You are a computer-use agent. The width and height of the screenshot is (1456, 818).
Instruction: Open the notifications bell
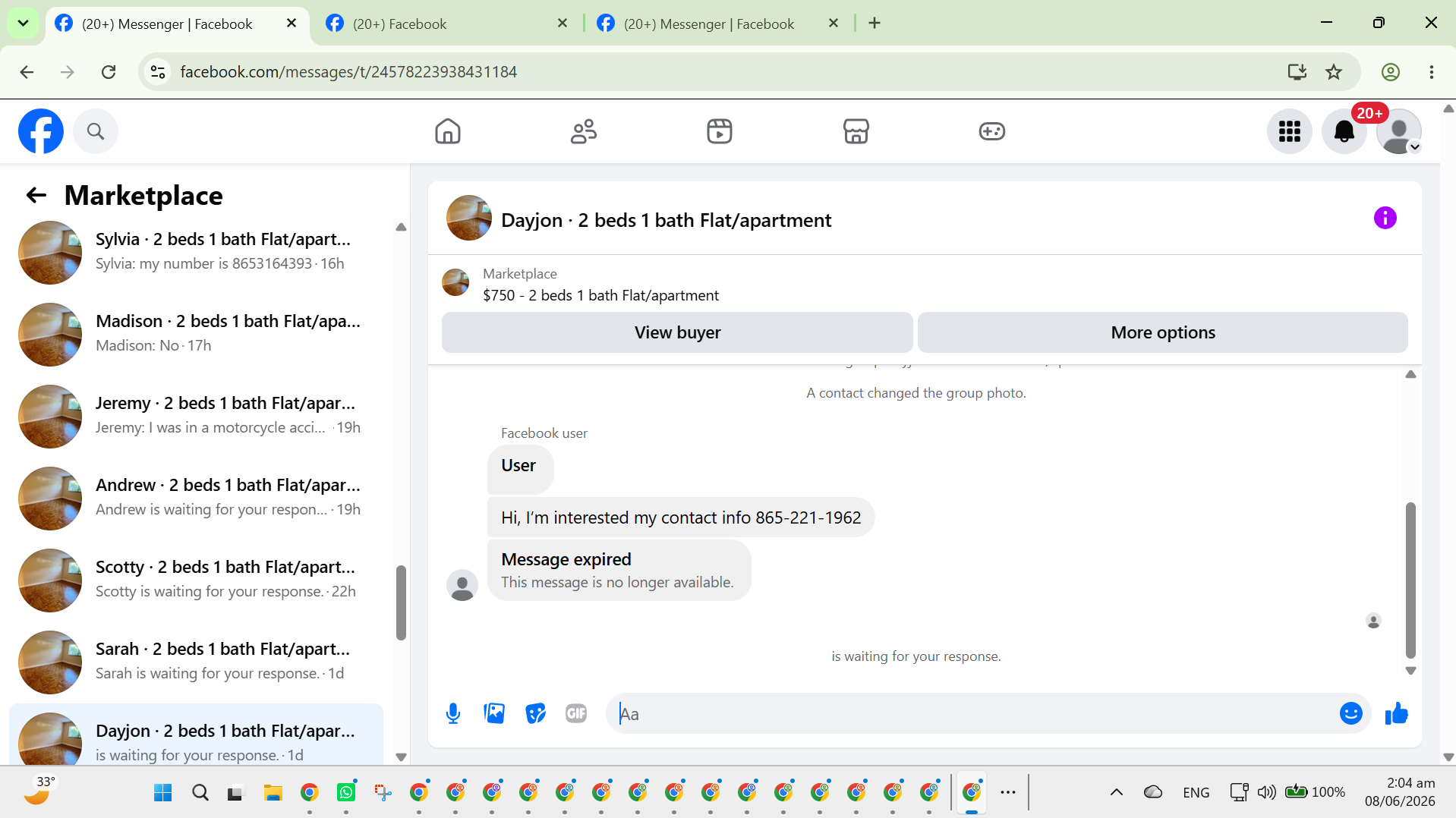coord(1344,131)
